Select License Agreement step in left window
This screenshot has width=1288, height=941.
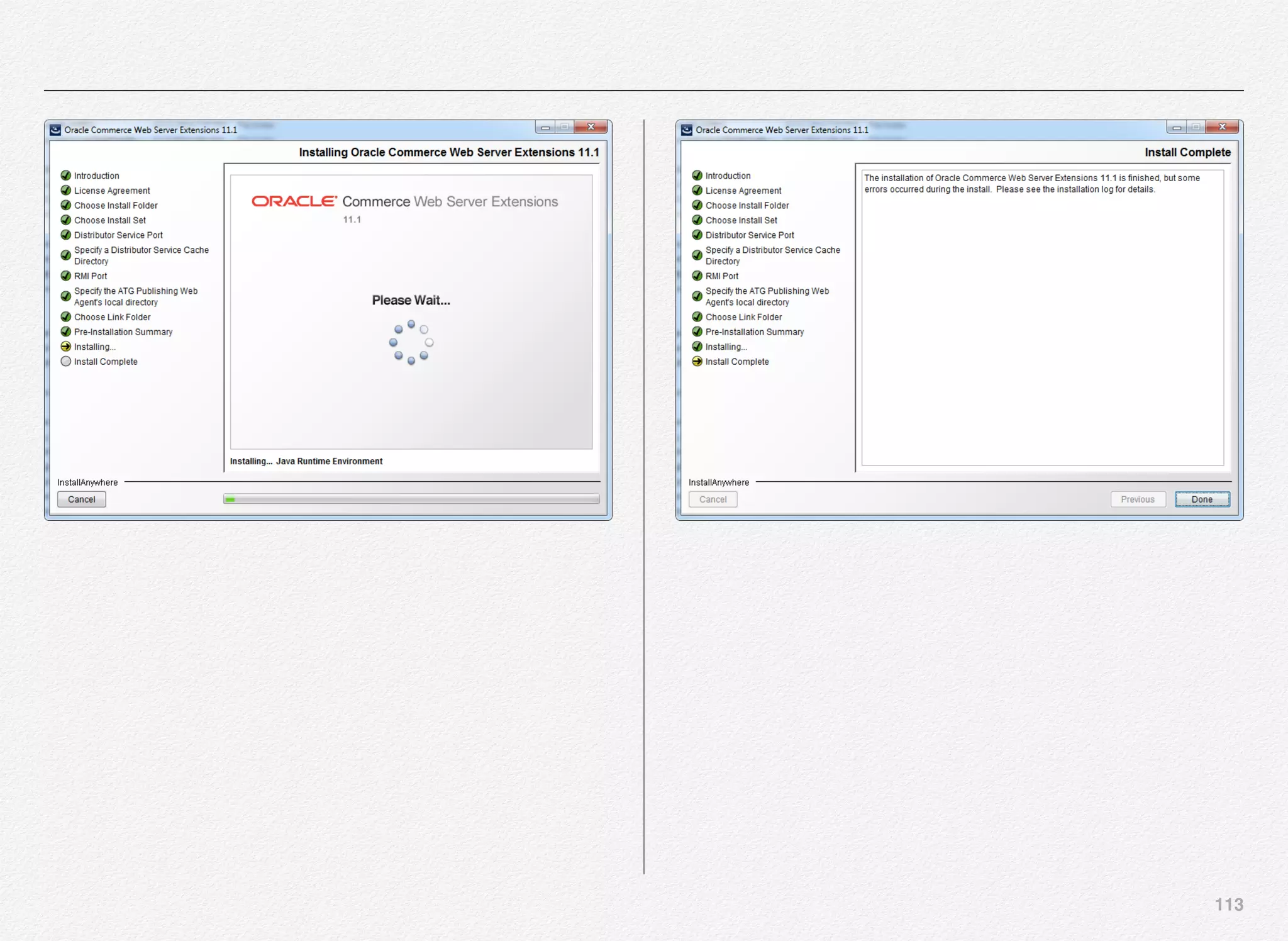(112, 191)
